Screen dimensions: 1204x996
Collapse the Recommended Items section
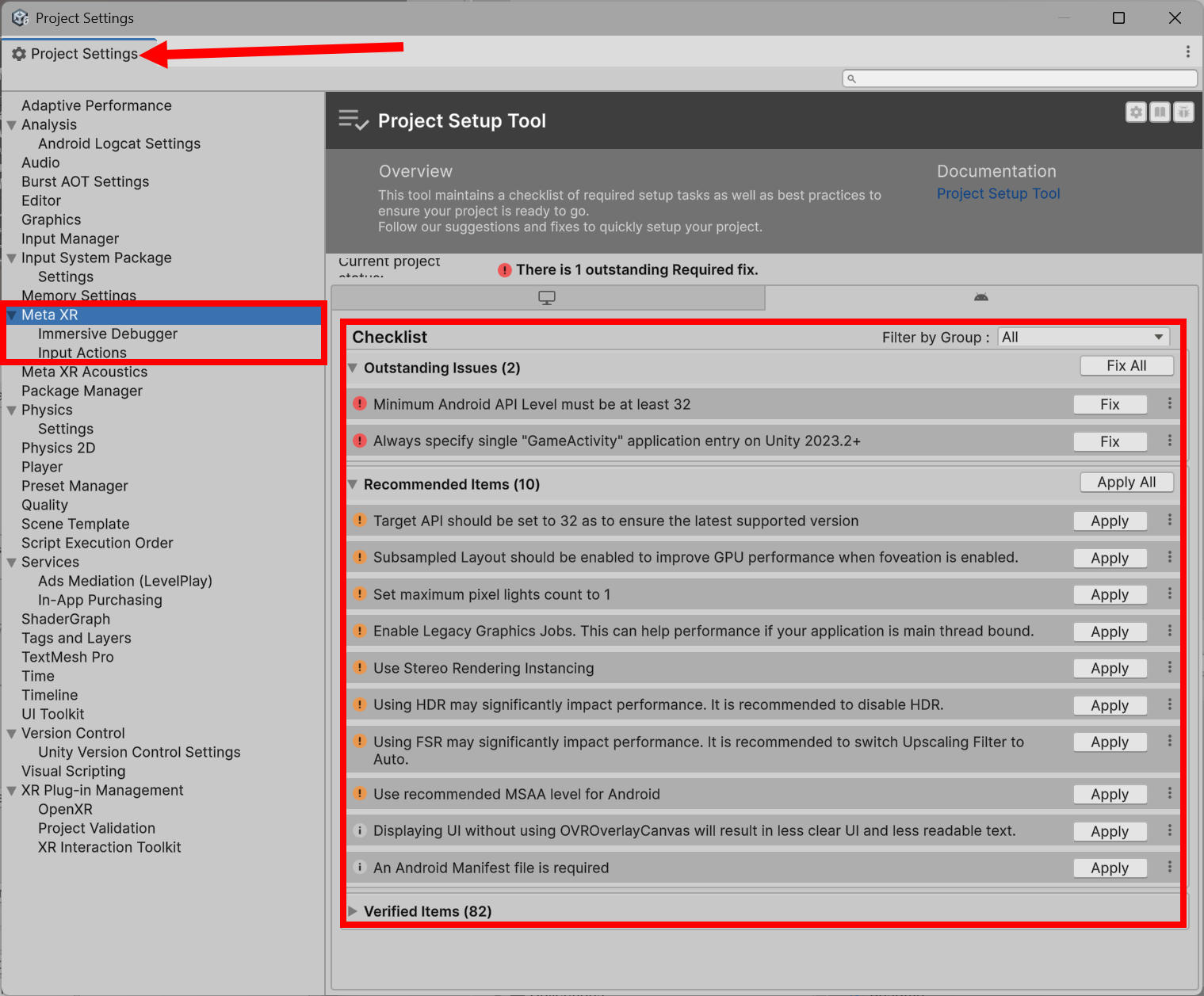click(353, 484)
